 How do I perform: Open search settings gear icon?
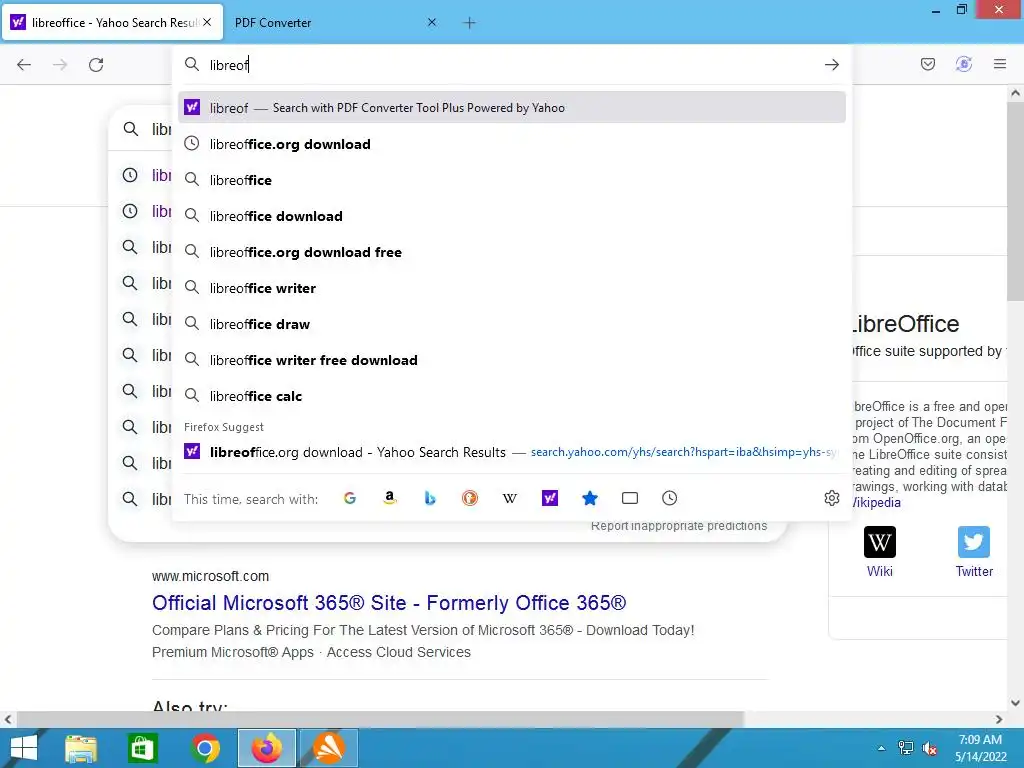click(831, 498)
